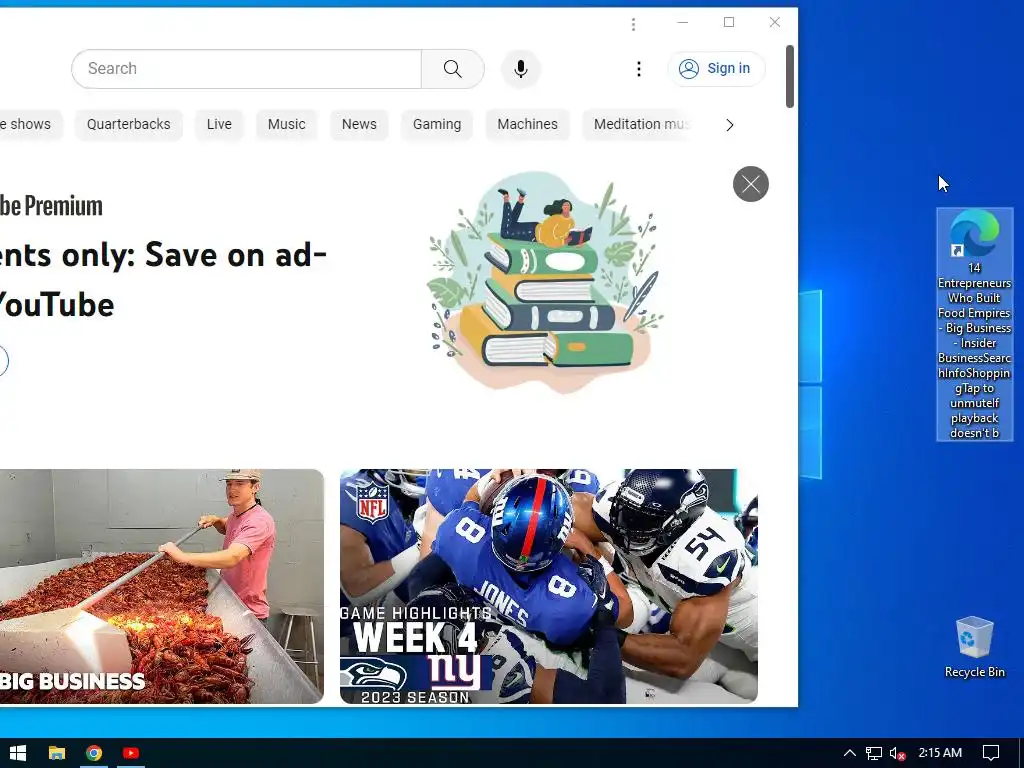The width and height of the screenshot is (1024, 768).
Task: Open the 2:15 AM clock flyout
Action: coord(940,753)
